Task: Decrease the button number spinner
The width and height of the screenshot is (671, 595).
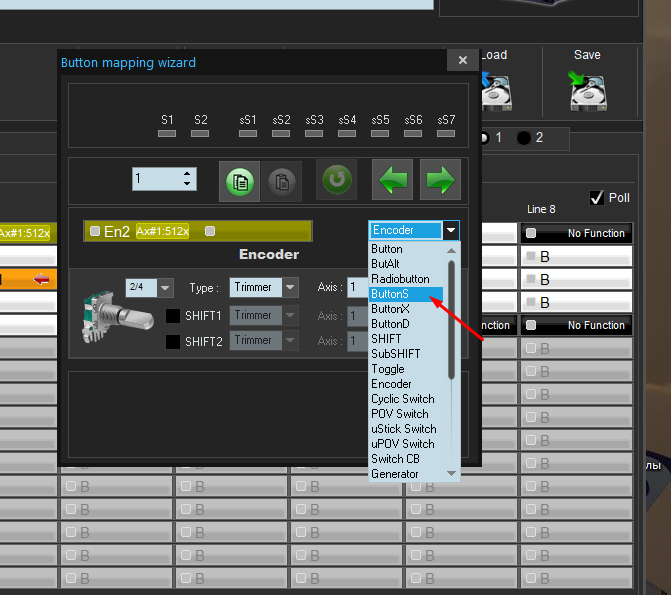Action: (187, 183)
